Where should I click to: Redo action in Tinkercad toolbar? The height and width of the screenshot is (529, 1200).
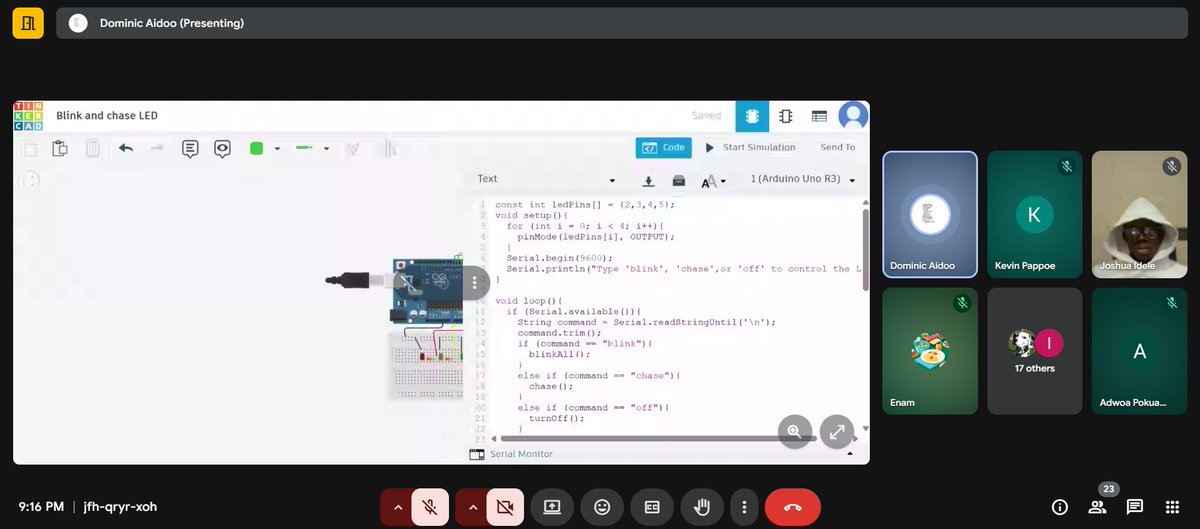(x=156, y=148)
